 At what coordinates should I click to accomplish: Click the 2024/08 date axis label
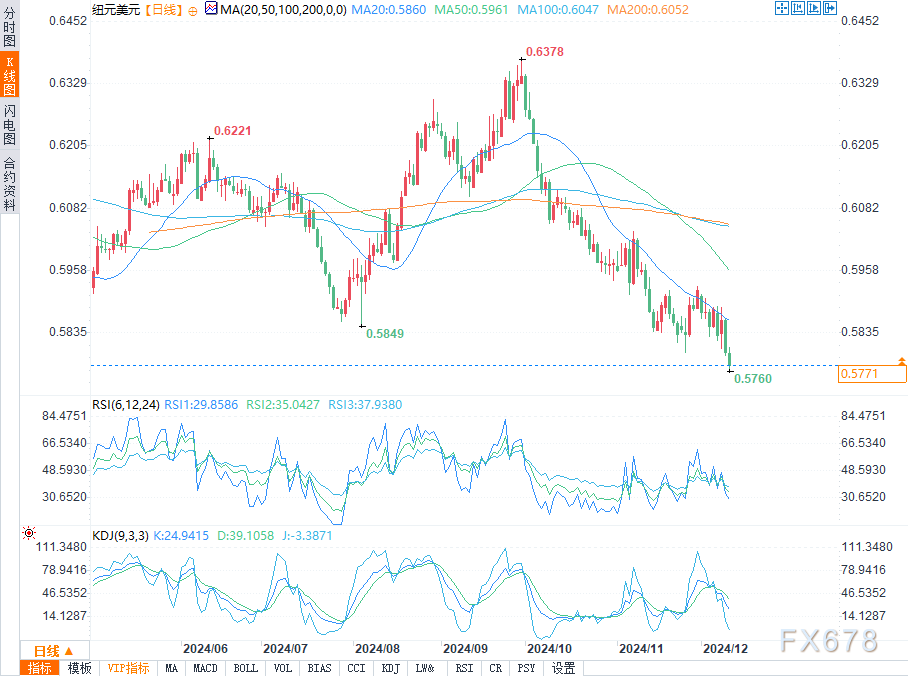[x=378, y=649]
